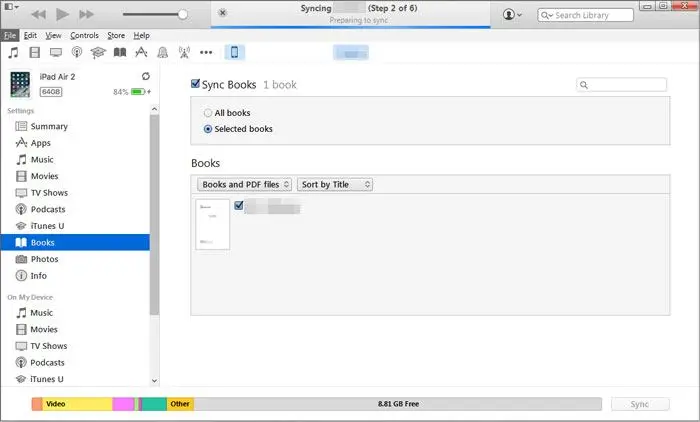Open the Tones bell icon in toolbar

point(162,53)
